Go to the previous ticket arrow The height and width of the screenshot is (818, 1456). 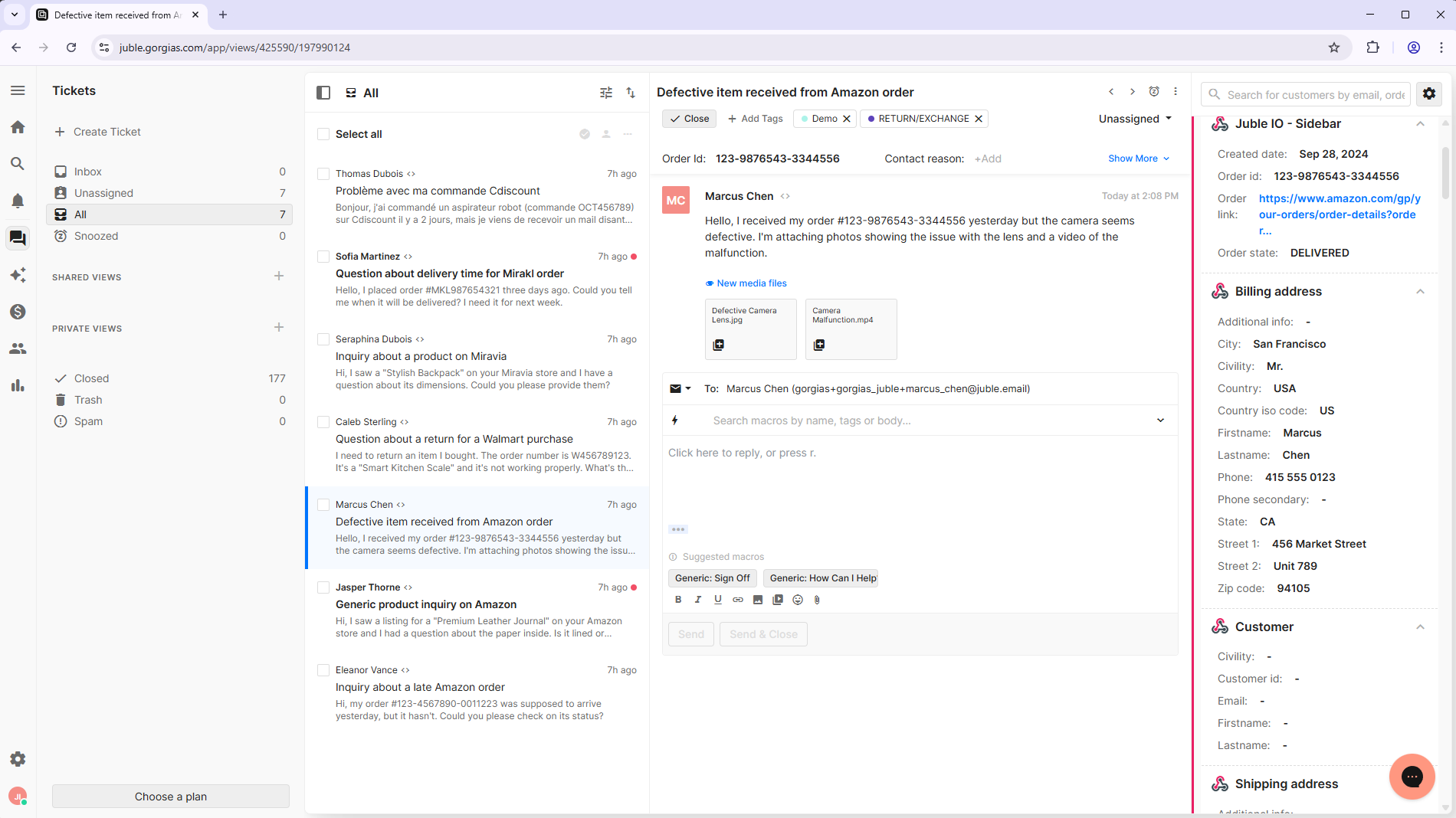point(1111,92)
